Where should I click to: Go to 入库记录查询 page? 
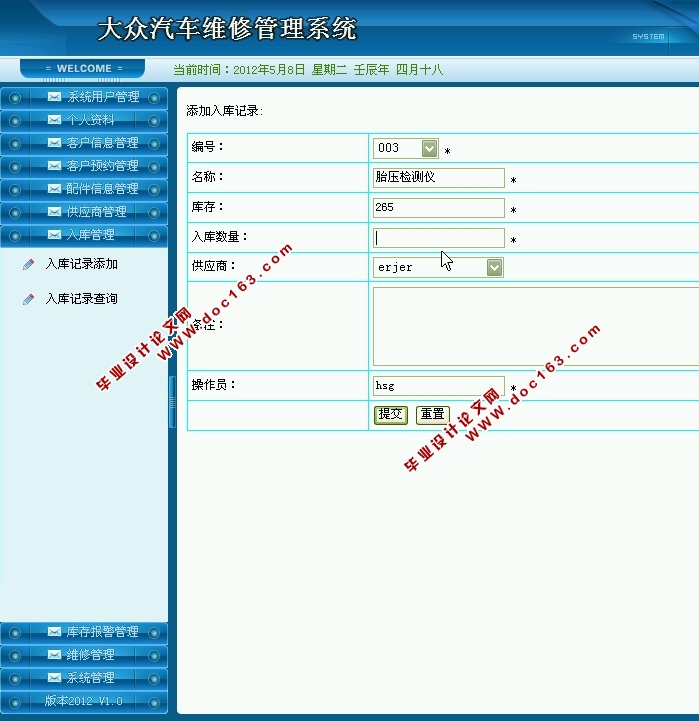81,299
